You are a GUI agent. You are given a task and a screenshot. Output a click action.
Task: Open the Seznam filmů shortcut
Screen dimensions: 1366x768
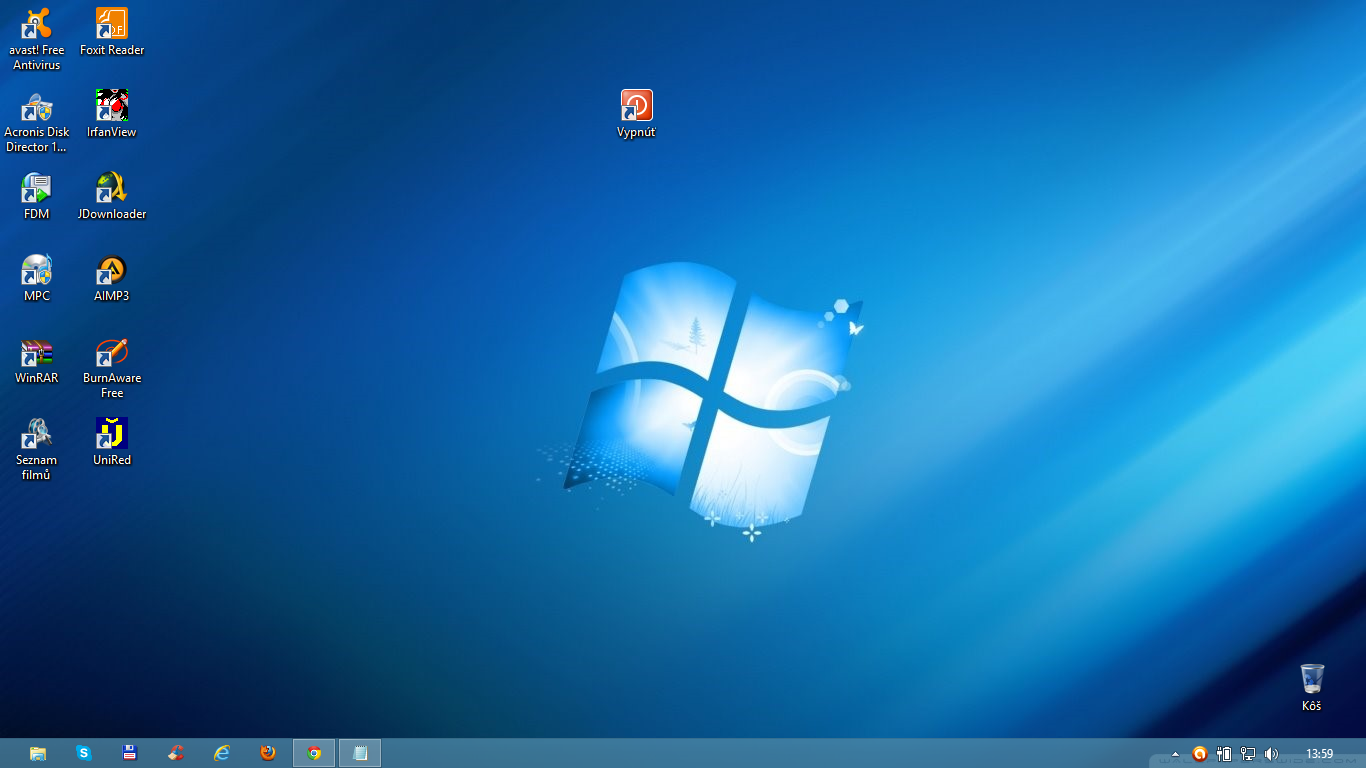(x=36, y=435)
